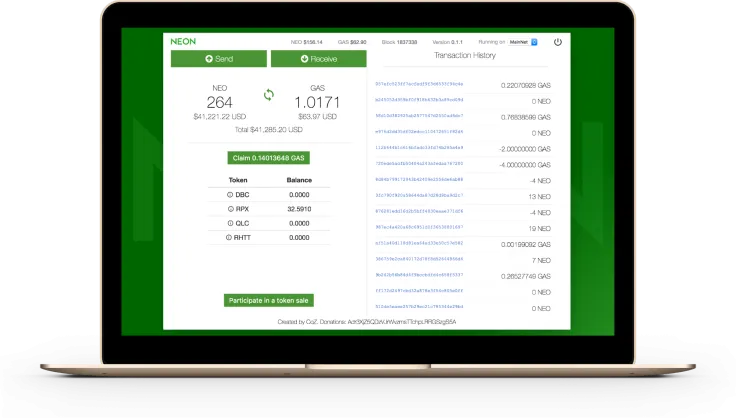Open info icon next to DBC token
The width and height of the screenshot is (736, 418).
tap(230, 194)
